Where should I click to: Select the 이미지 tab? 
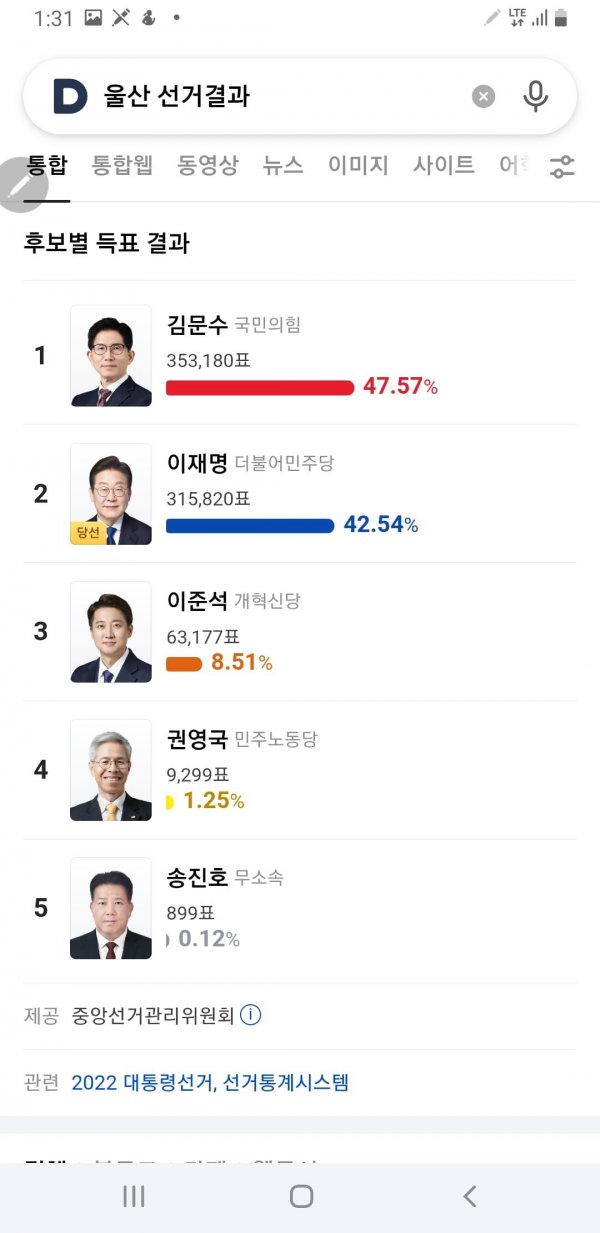[358, 165]
